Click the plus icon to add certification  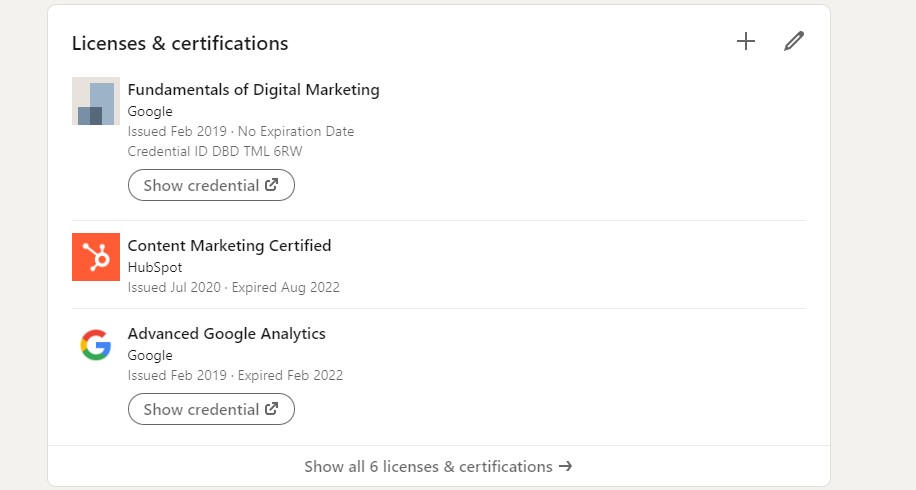point(745,41)
